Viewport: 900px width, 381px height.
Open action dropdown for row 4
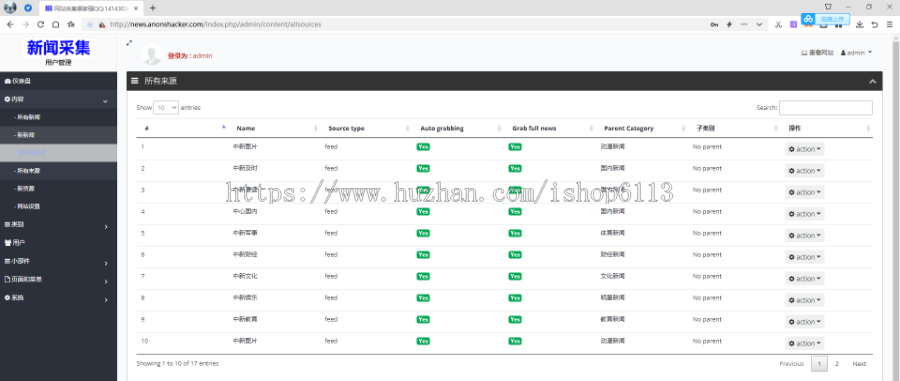(x=805, y=214)
